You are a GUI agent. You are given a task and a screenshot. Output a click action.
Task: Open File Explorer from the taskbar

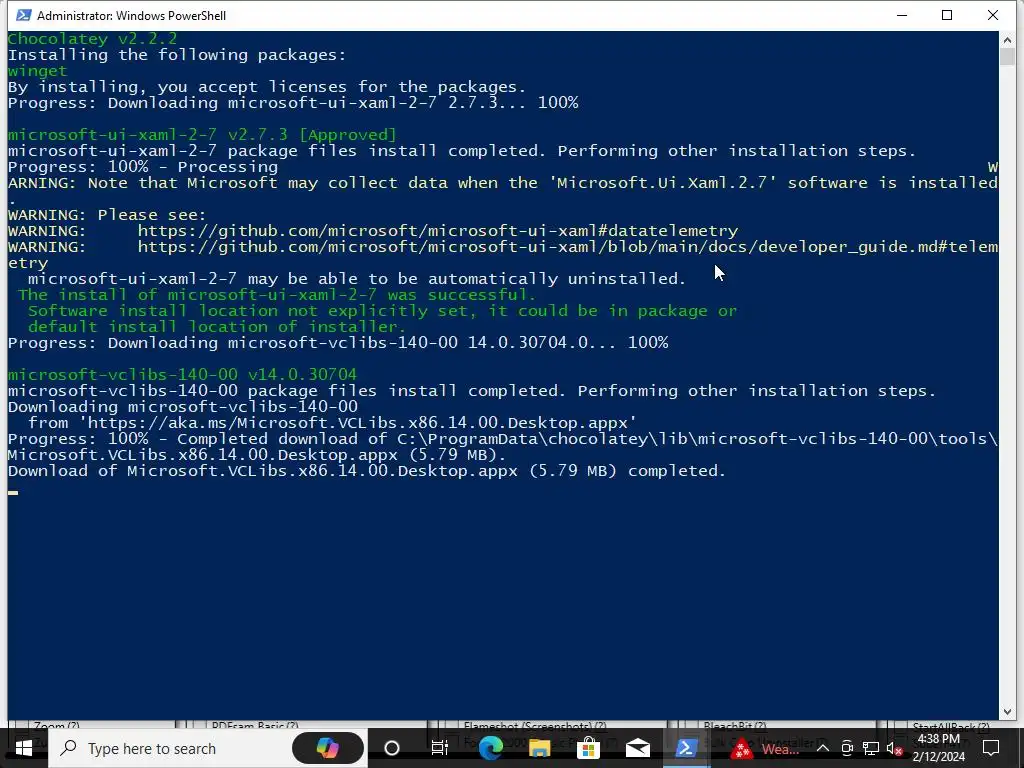[x=539, y=748]
